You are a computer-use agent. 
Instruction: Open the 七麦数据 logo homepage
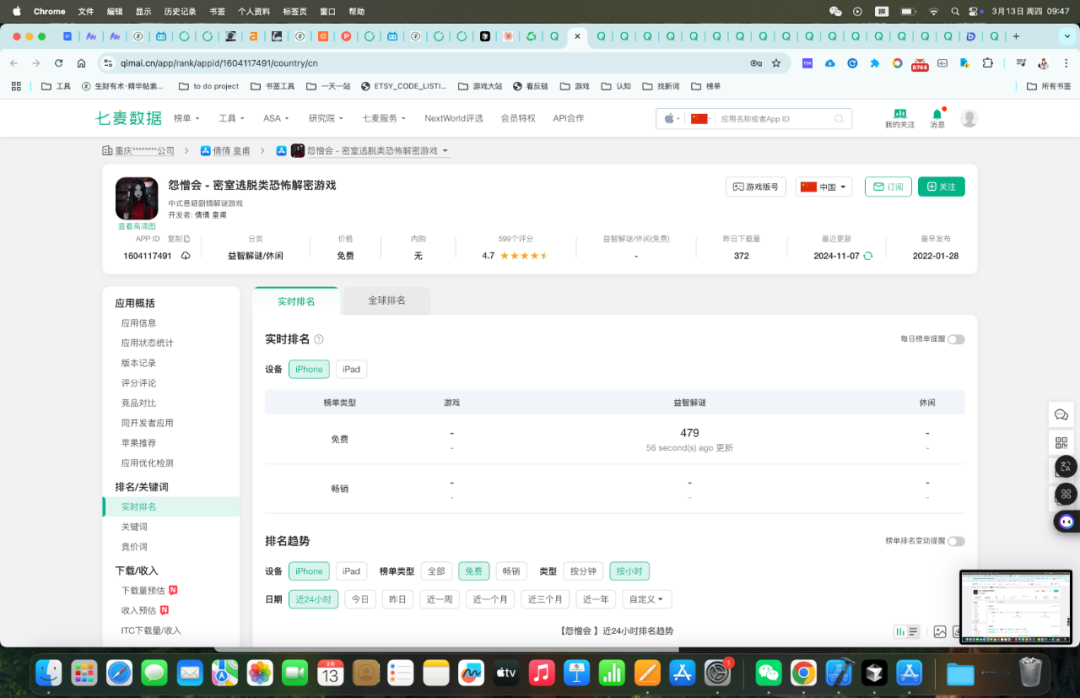point(128,118)
